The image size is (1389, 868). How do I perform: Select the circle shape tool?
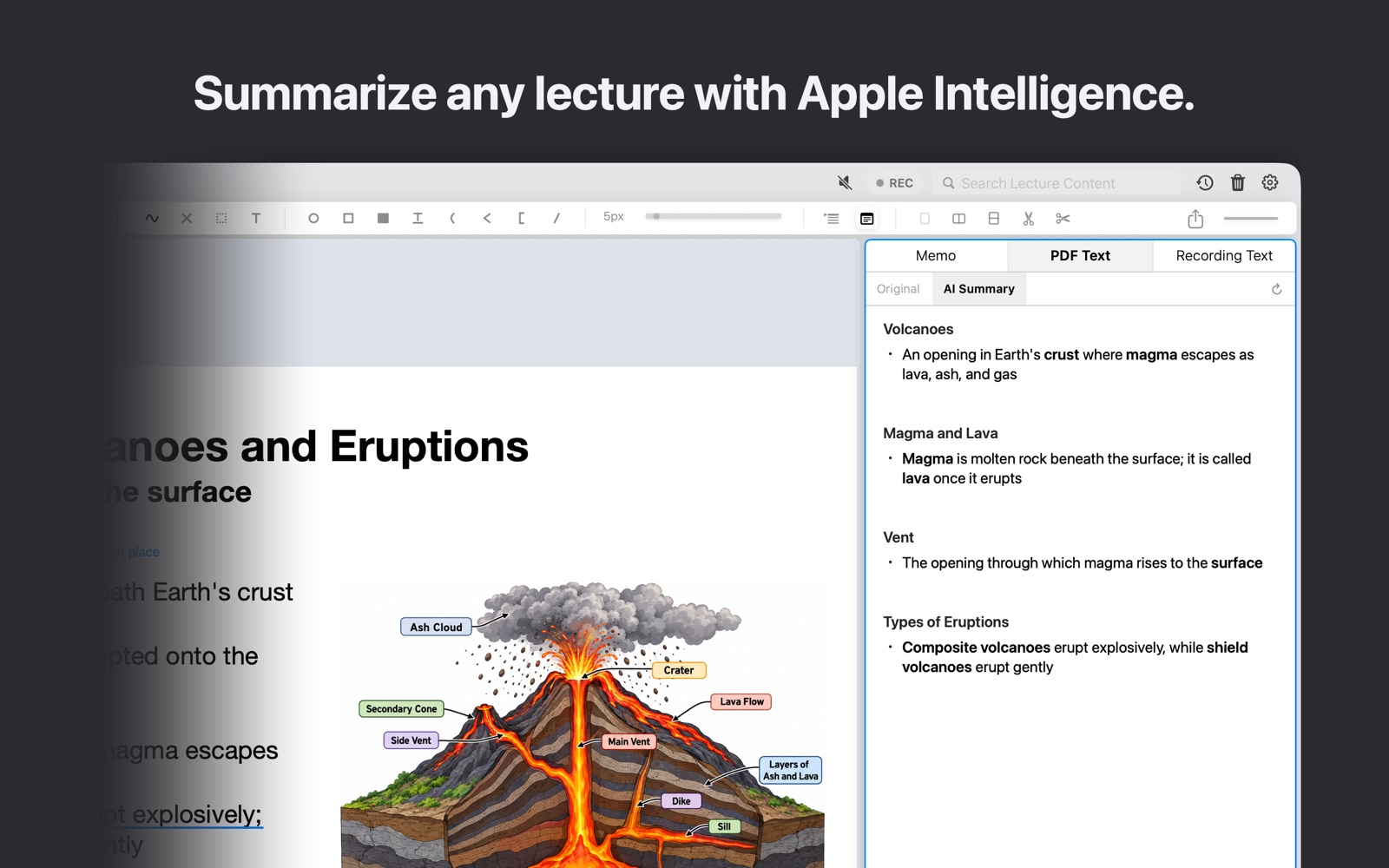(x=313, y=218)
